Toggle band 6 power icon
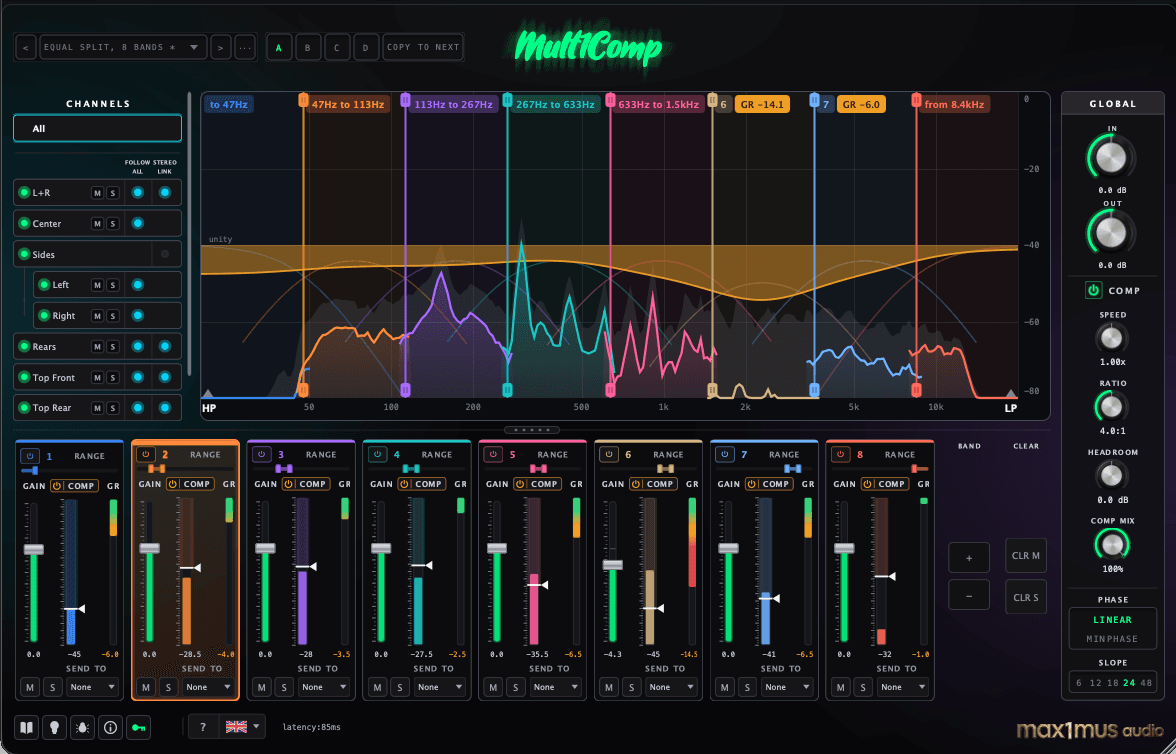Image resolution: width=1176 pixels, height=754 pixels. [608, 455]
